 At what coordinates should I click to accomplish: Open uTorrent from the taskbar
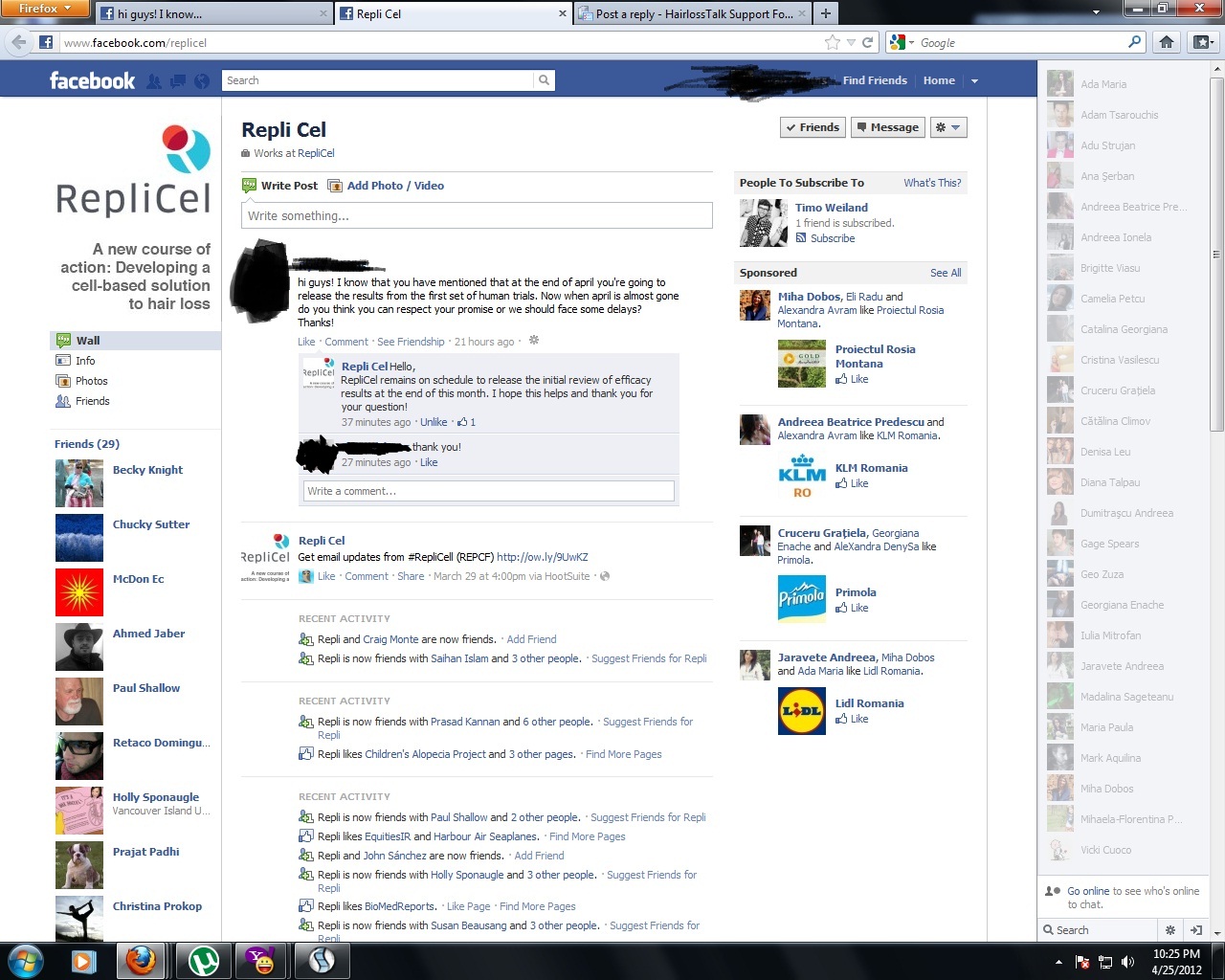203,960
